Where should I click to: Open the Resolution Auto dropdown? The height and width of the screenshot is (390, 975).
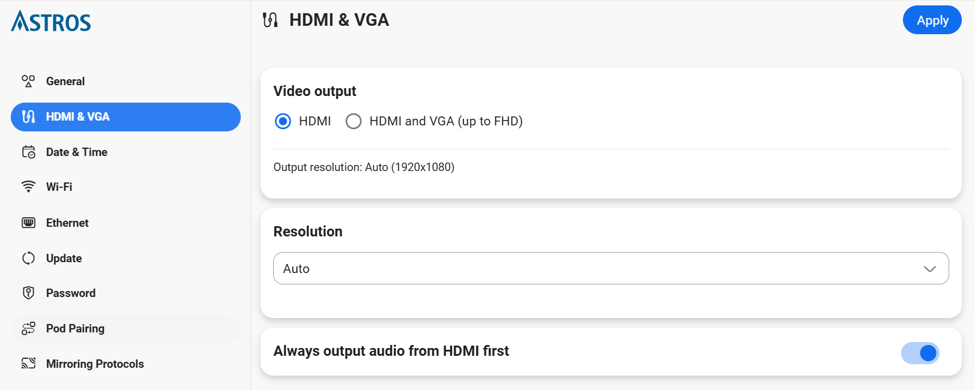click(611, 269)
